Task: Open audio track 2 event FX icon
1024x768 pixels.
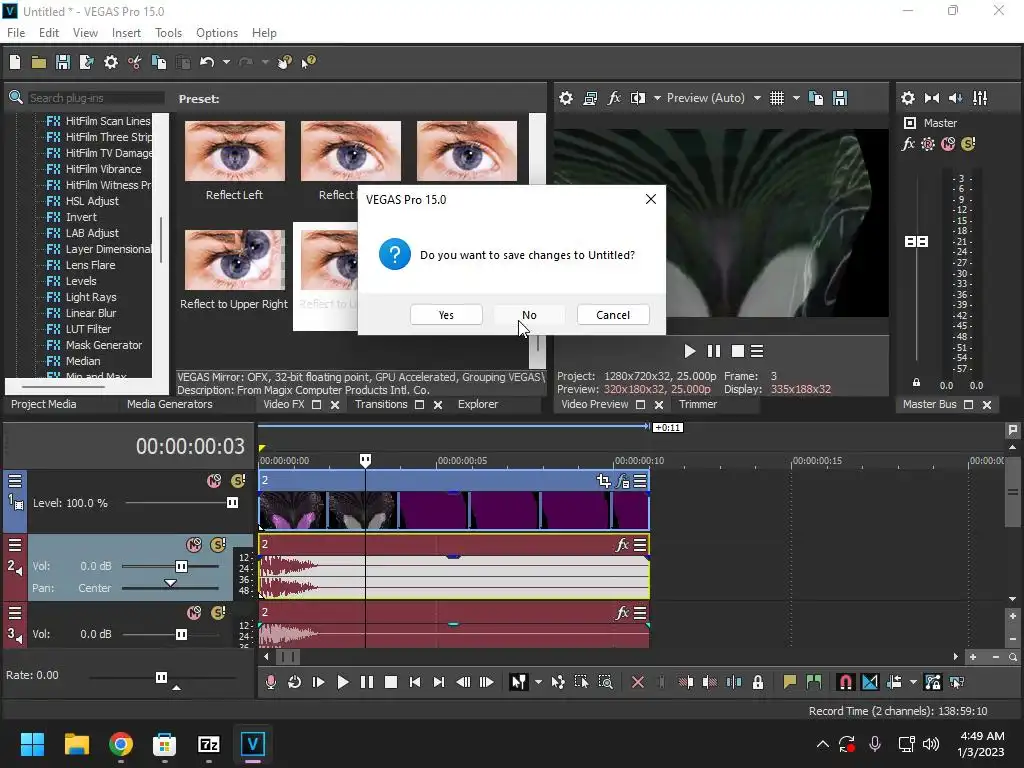Action: point(622,545)
